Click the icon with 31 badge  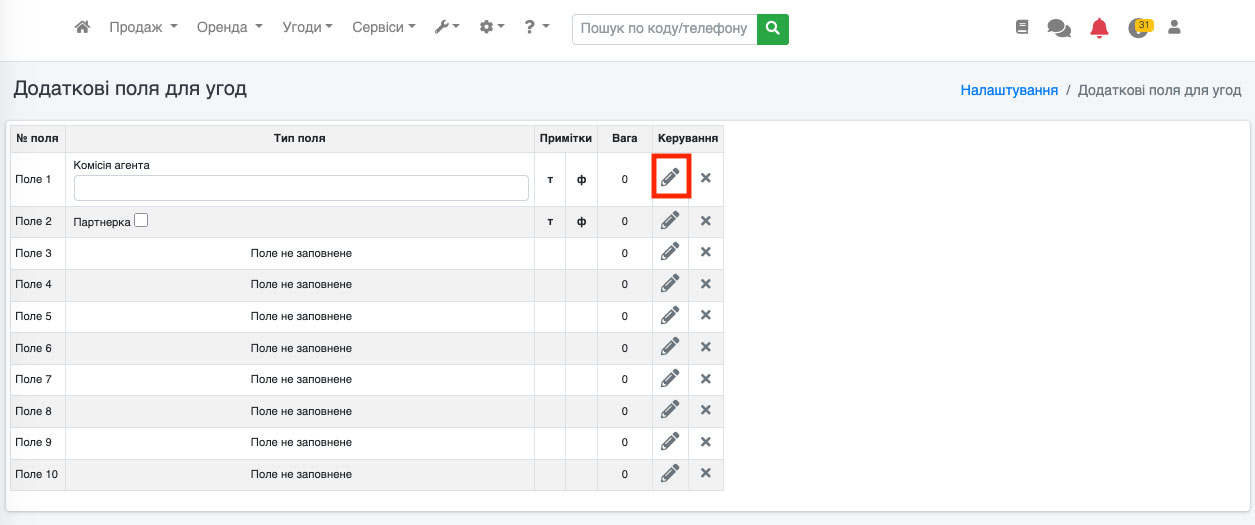[1138, 28]
